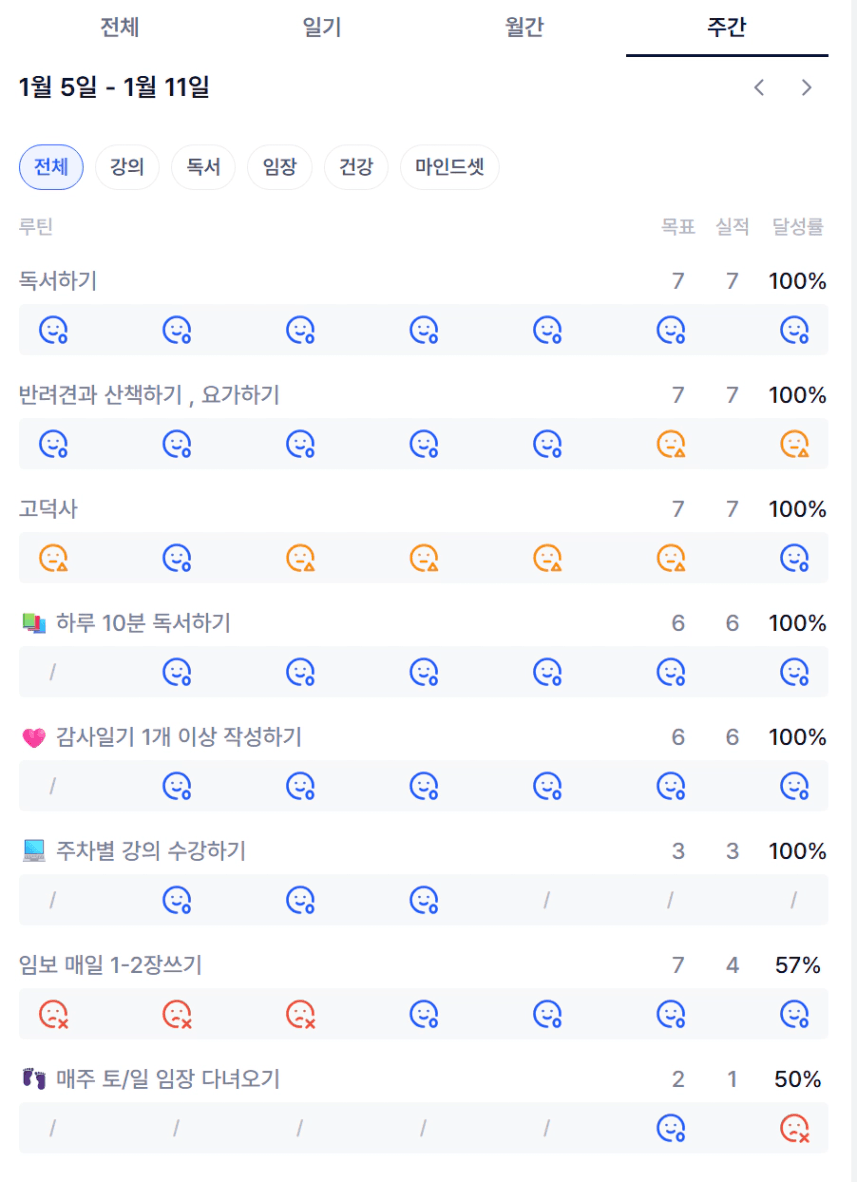This screenshot has width=857, height=1182.
Task: Select the 주간 tab
Action: tap(726, 27)
